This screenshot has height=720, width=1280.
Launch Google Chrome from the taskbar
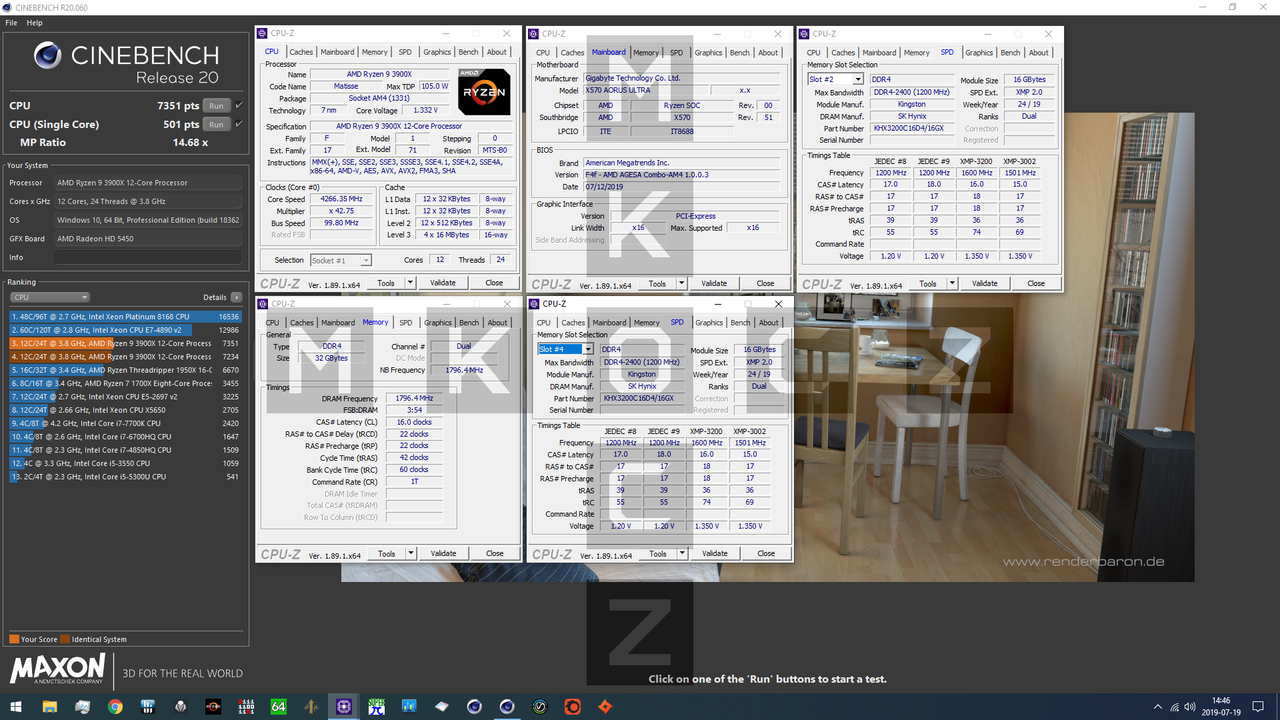point(115,707)
